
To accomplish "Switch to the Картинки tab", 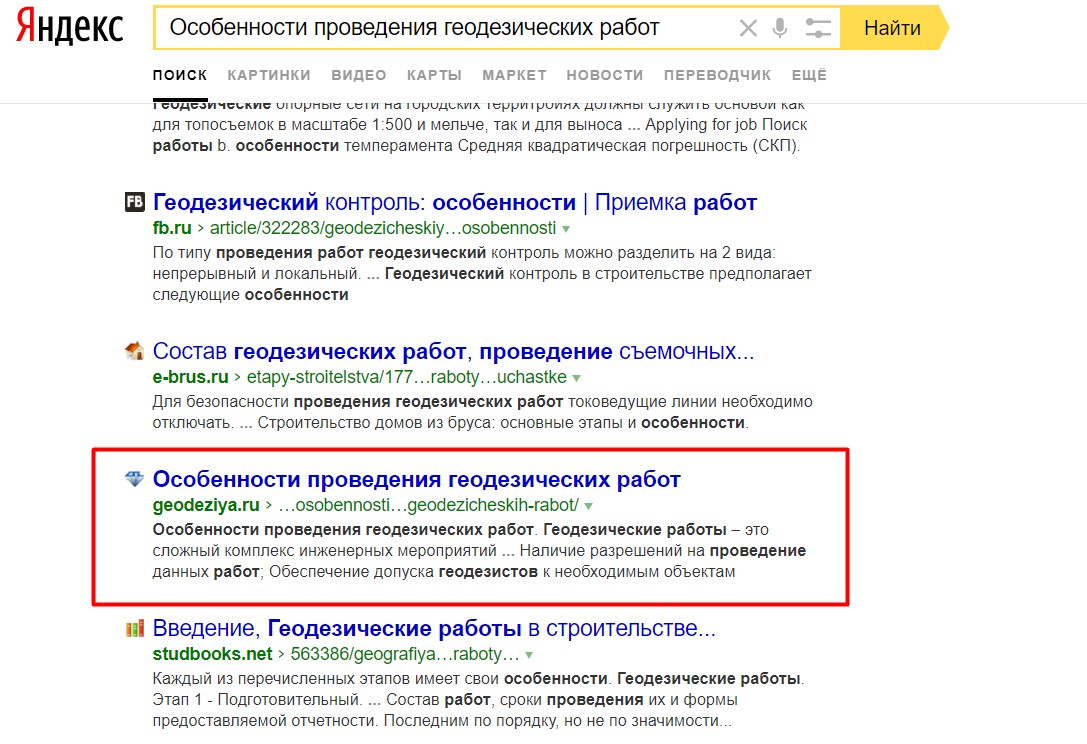I will 269,75.
